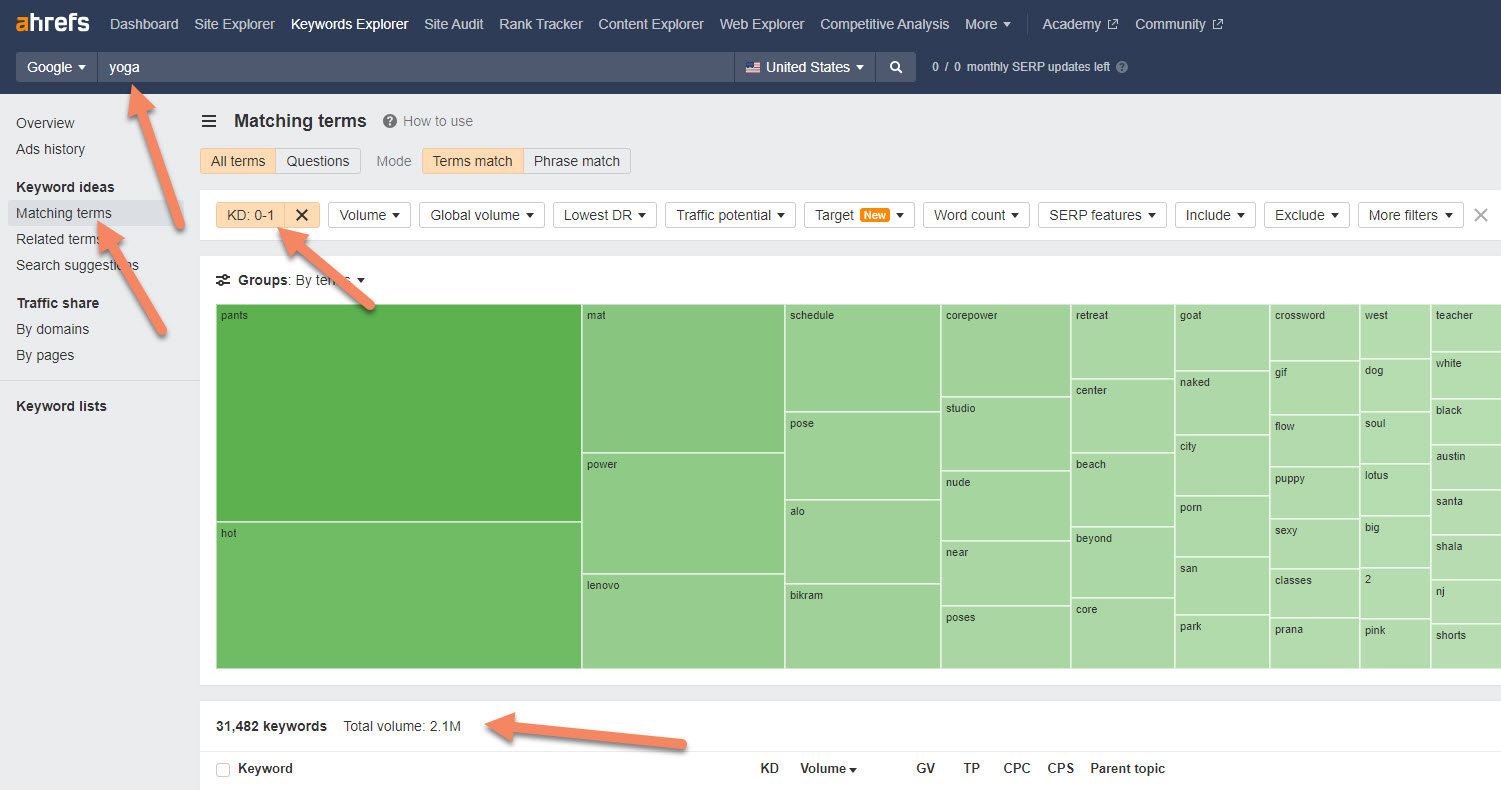Screen dimensions: 1501x790
Task: Open Academy external link
Action: point(1080,24)
